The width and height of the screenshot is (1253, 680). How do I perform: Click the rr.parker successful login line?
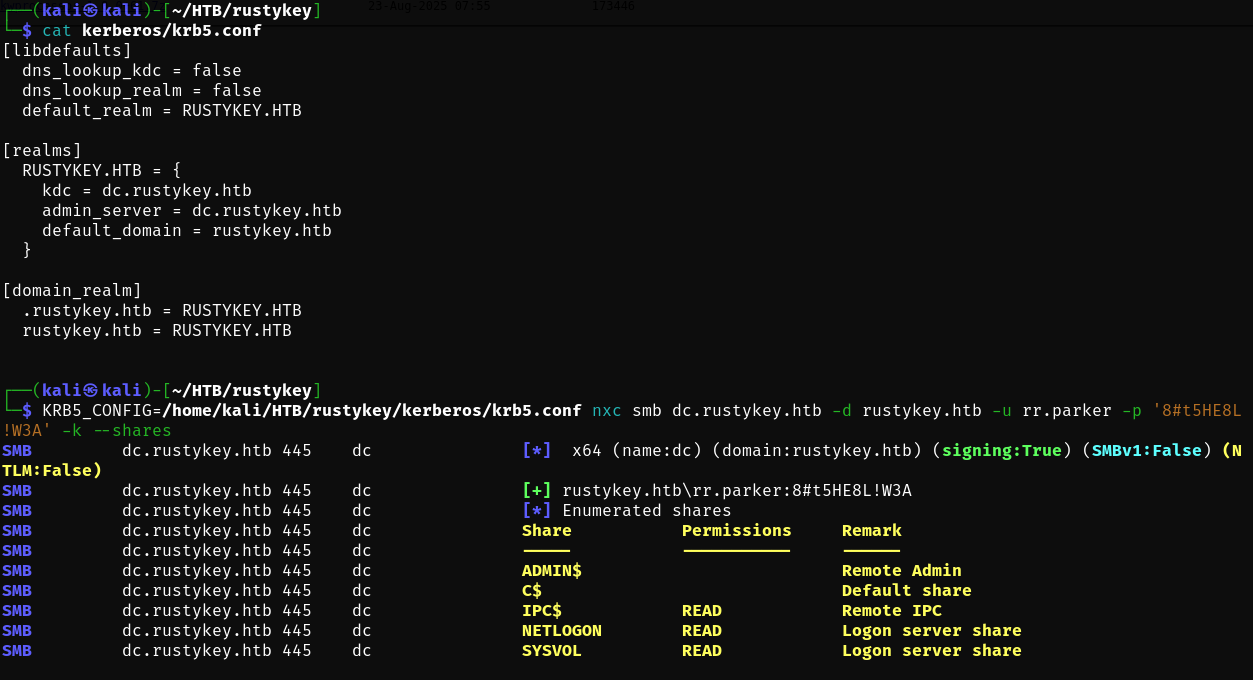click(736, 491)
